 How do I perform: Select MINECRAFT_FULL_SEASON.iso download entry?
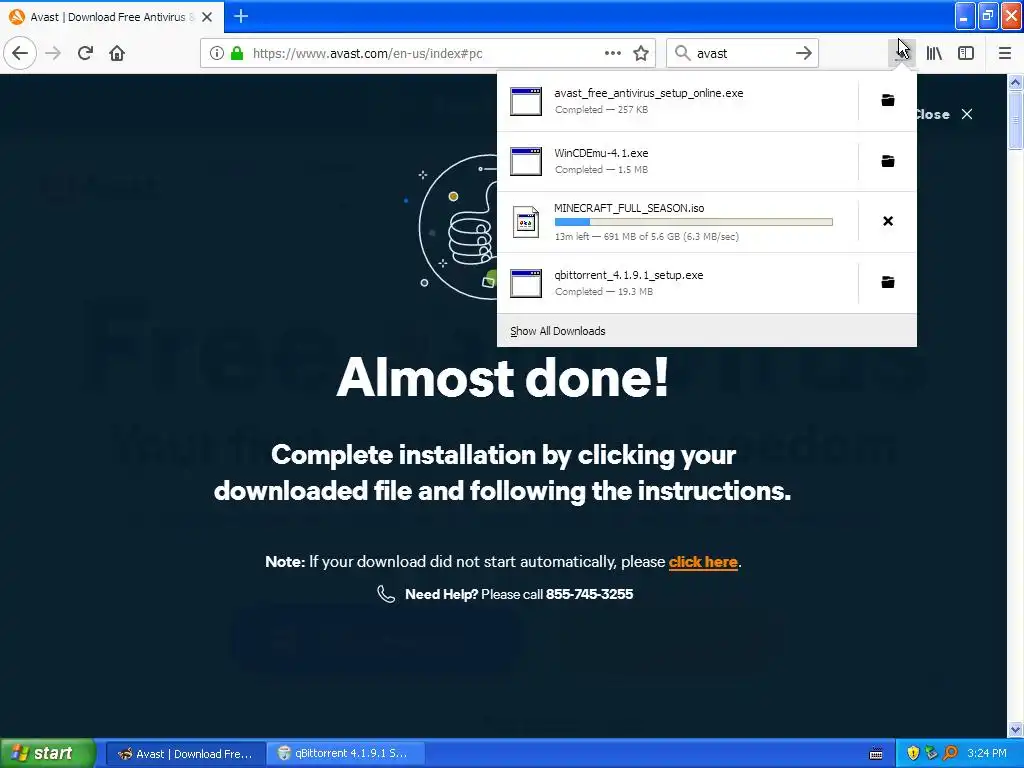pyautogui.click(x=678, y=222)
